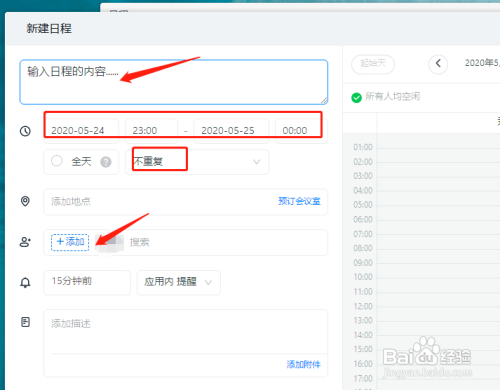The height and width of the screenshot is (390, 500).
Task: Click the 添加描述 description field
Action: coord(186,332)
